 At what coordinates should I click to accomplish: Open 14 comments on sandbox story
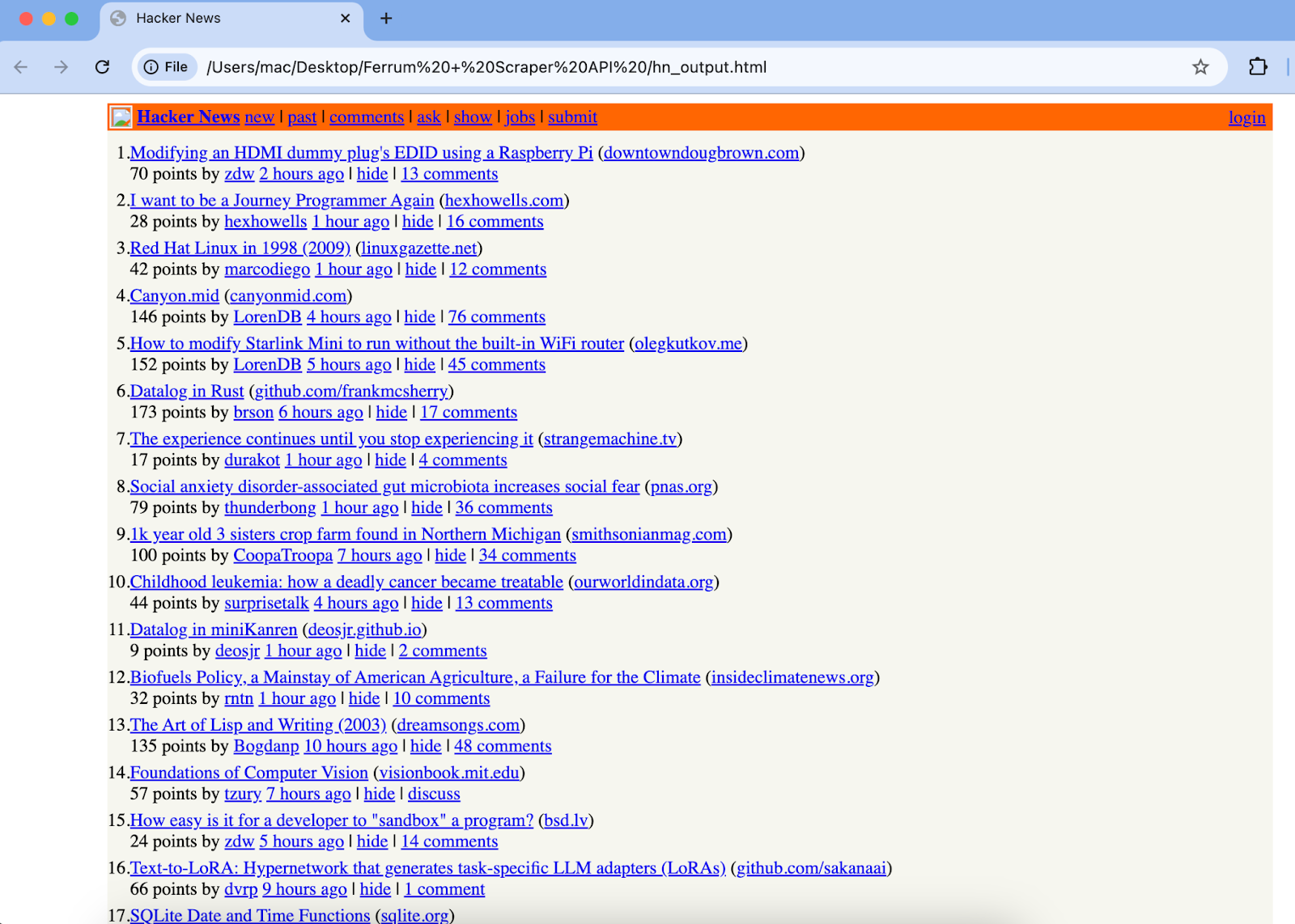pos(449,841)
